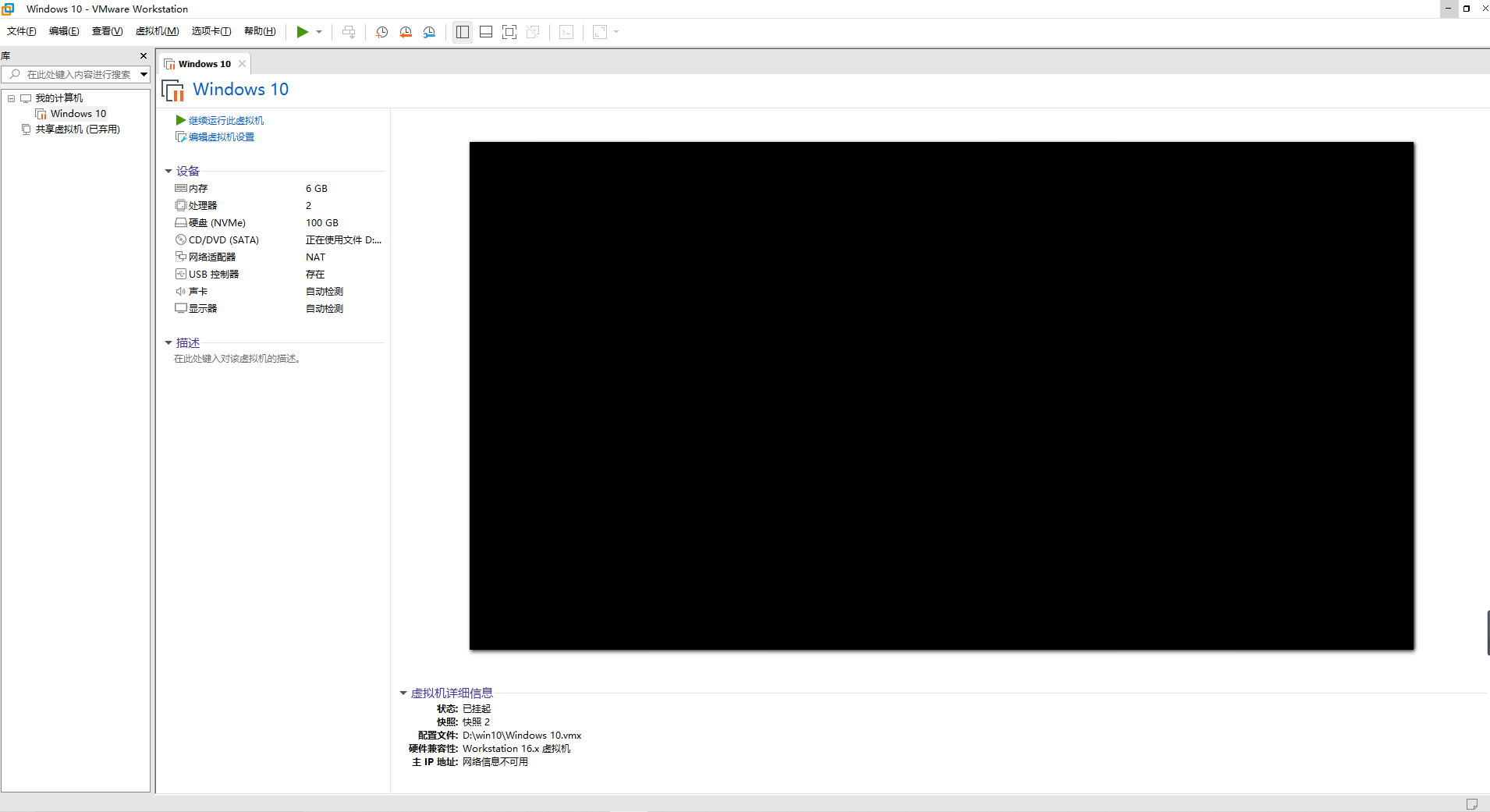Click the config file path D:\win10\Windows 10.vmx
This screenshot has width=1490, height=812.
[522, 736]
